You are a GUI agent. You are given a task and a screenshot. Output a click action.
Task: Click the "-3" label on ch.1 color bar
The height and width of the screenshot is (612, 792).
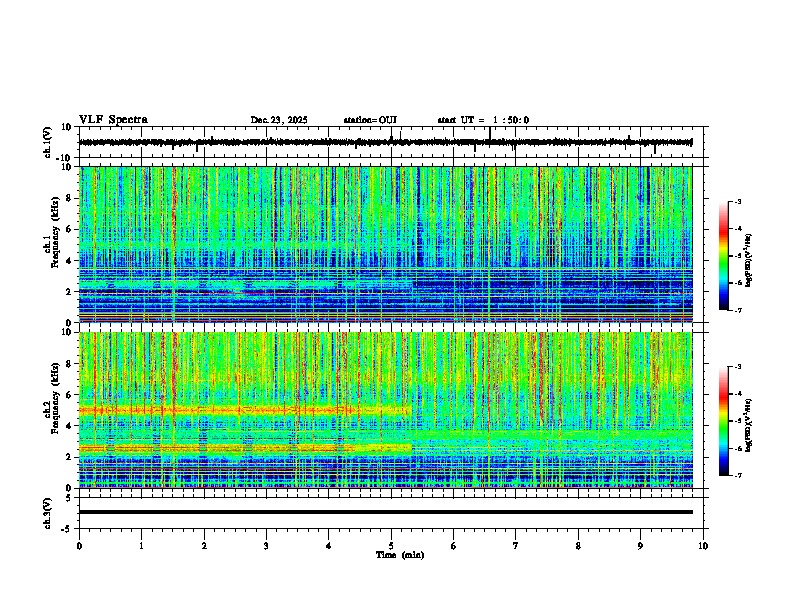(738, 201)
